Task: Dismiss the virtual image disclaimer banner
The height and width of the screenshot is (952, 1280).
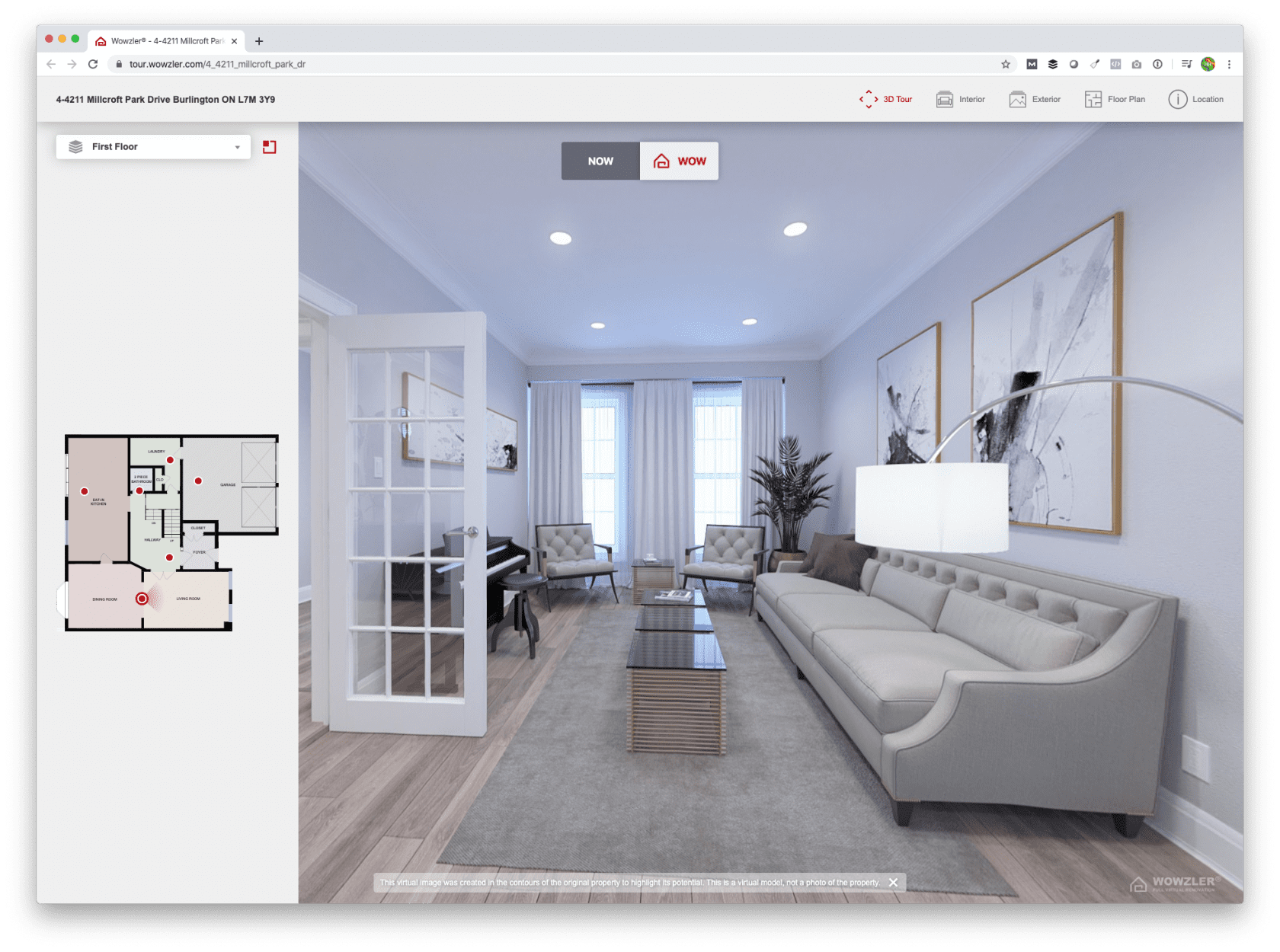Action: 893,882
